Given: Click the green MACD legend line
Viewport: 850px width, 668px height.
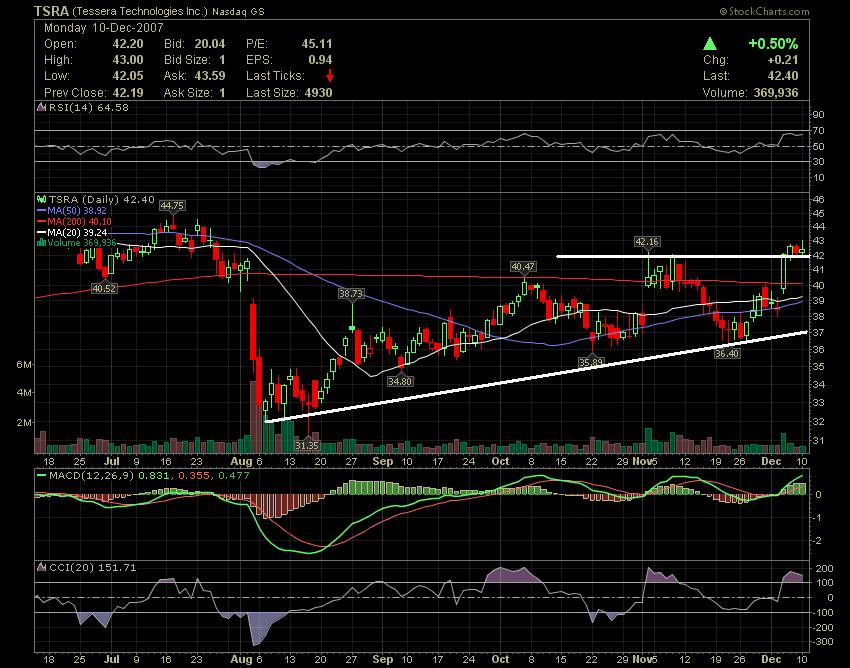Looking at the screenshot, I should pos(42,476).
